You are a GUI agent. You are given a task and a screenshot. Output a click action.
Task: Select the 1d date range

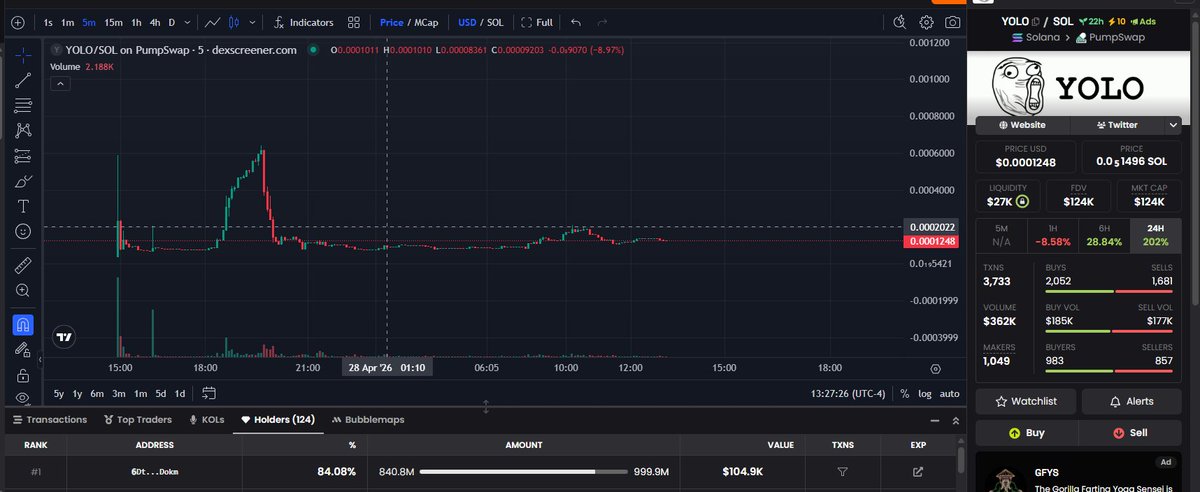[180, 393]
